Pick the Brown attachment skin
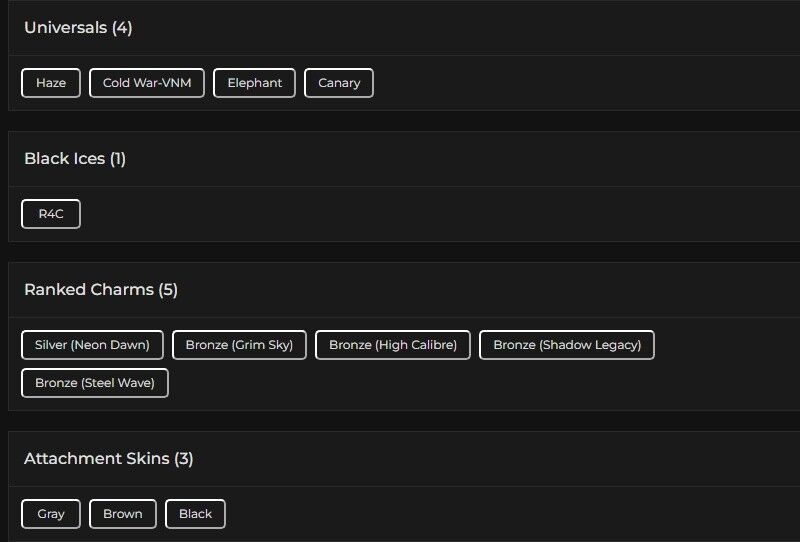Image resolution: width=800 pixels, height=542 pixels. 123,514
